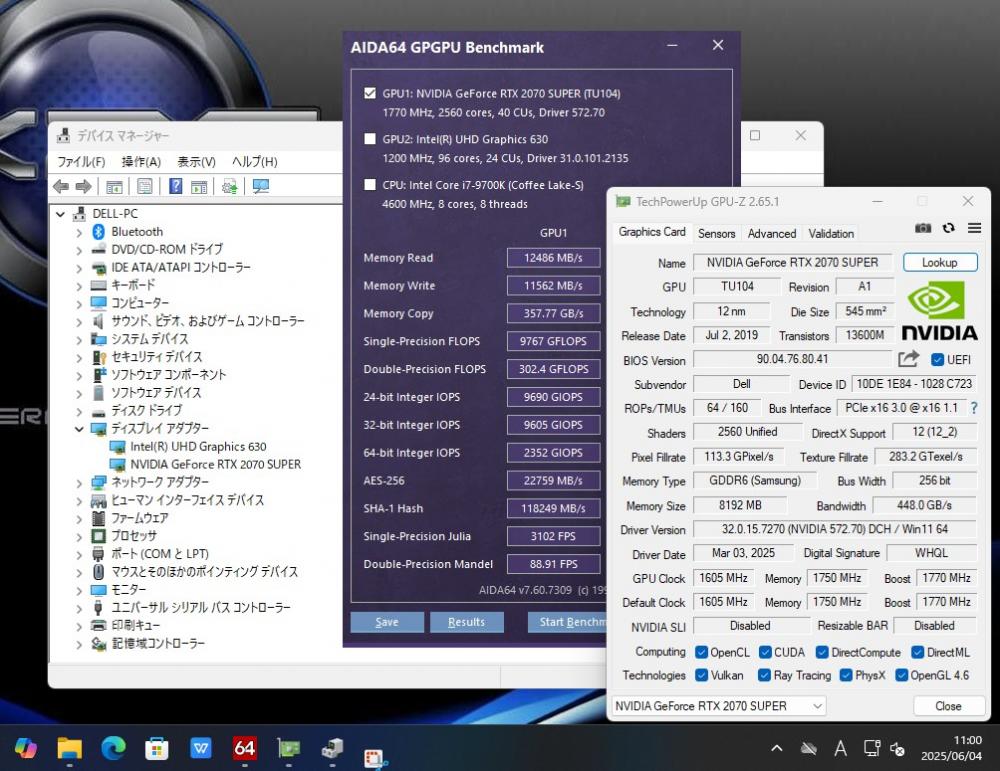Click the Lookup button in GPU-Z

pyautogui.click(x=939, y=262)
